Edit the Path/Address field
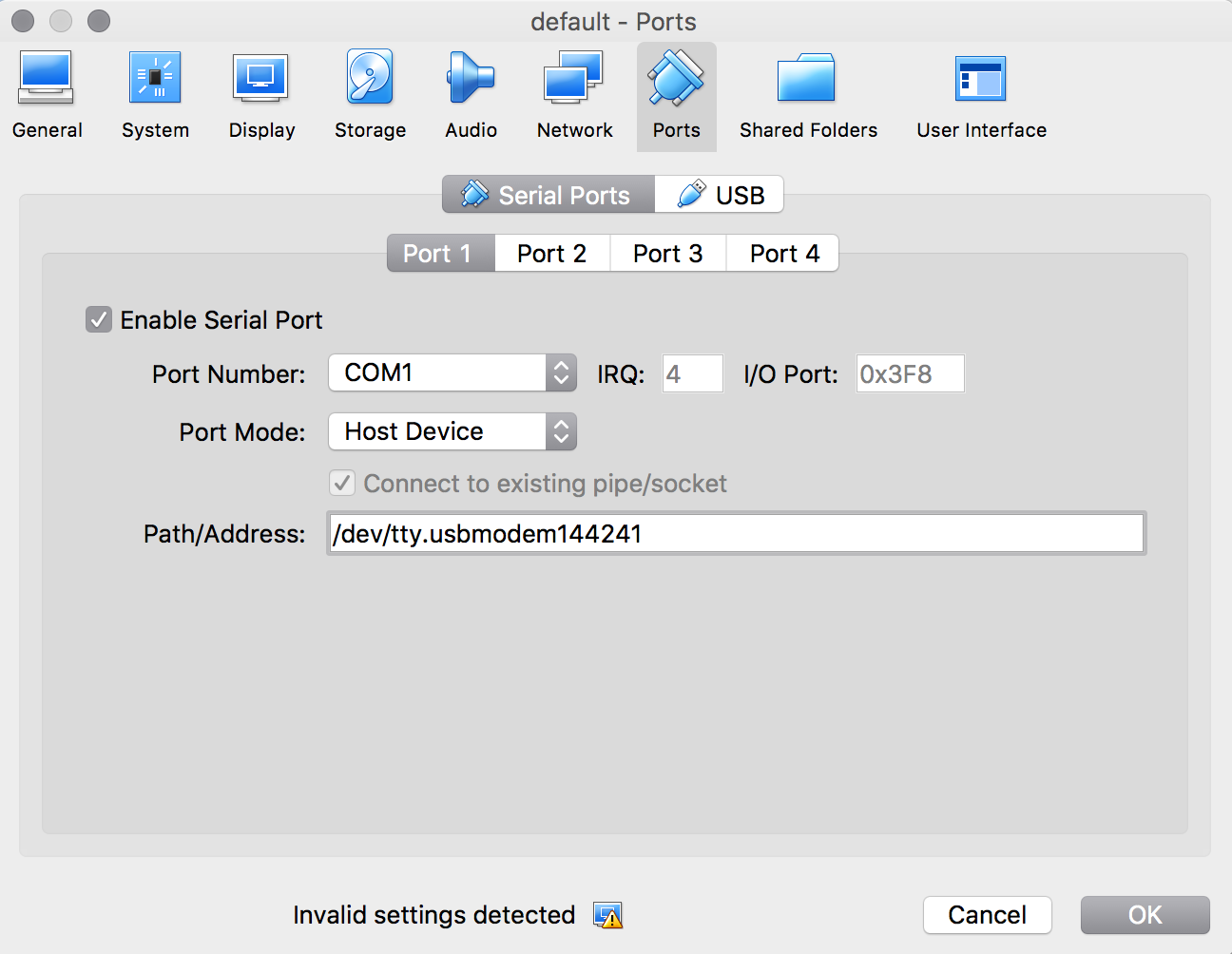The image size is (1232, 954). 736,533
